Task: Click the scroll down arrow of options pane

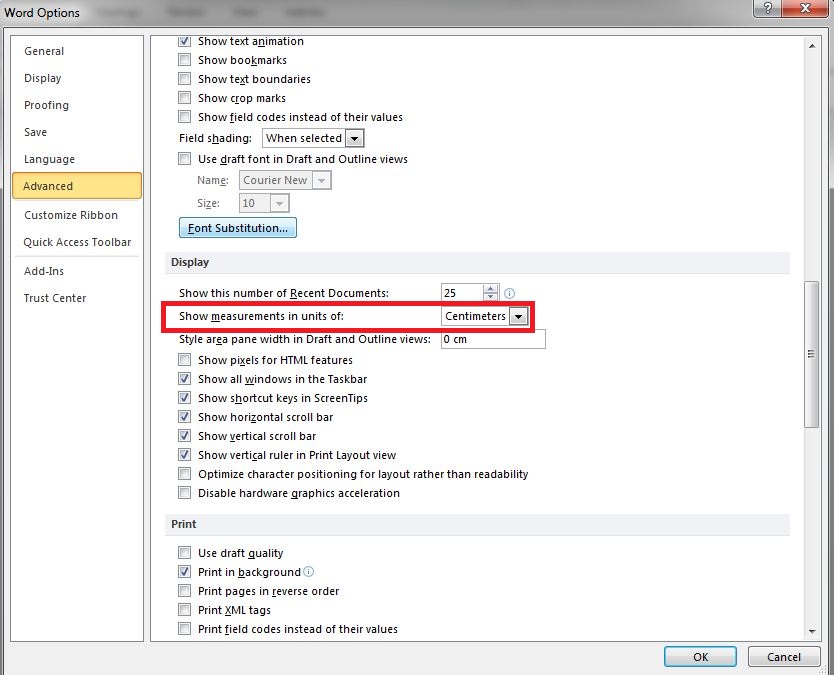Action: (x=812, y=631)
